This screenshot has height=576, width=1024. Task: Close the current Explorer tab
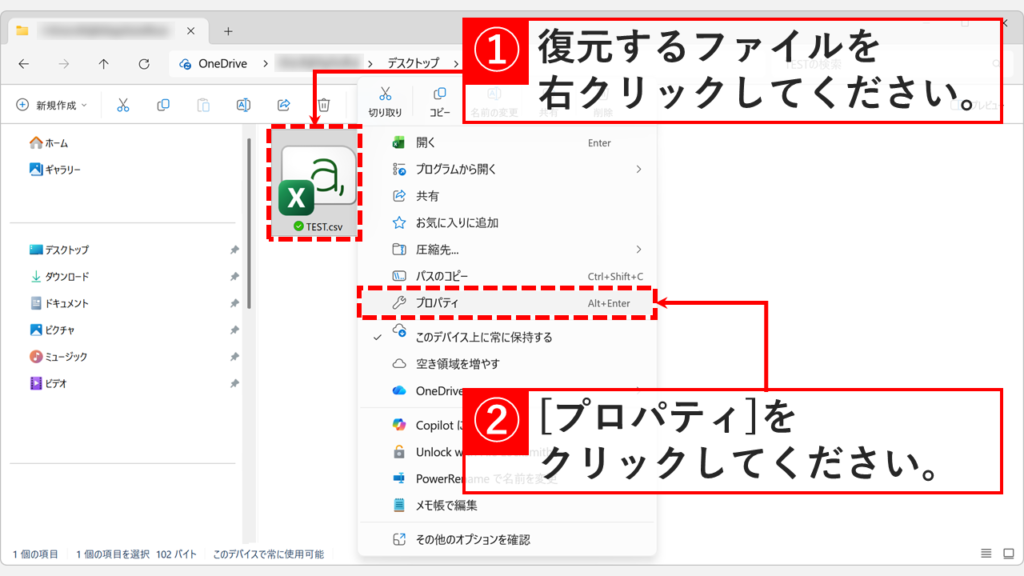pyautogui.click(x=191, y=31)
